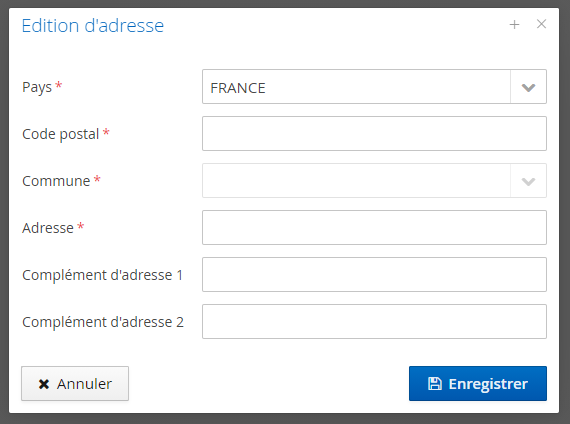This screenshot has width=570, height=424.
Task: Click the Pays field label
Action: pyautogui.click(x=37, y=87)
